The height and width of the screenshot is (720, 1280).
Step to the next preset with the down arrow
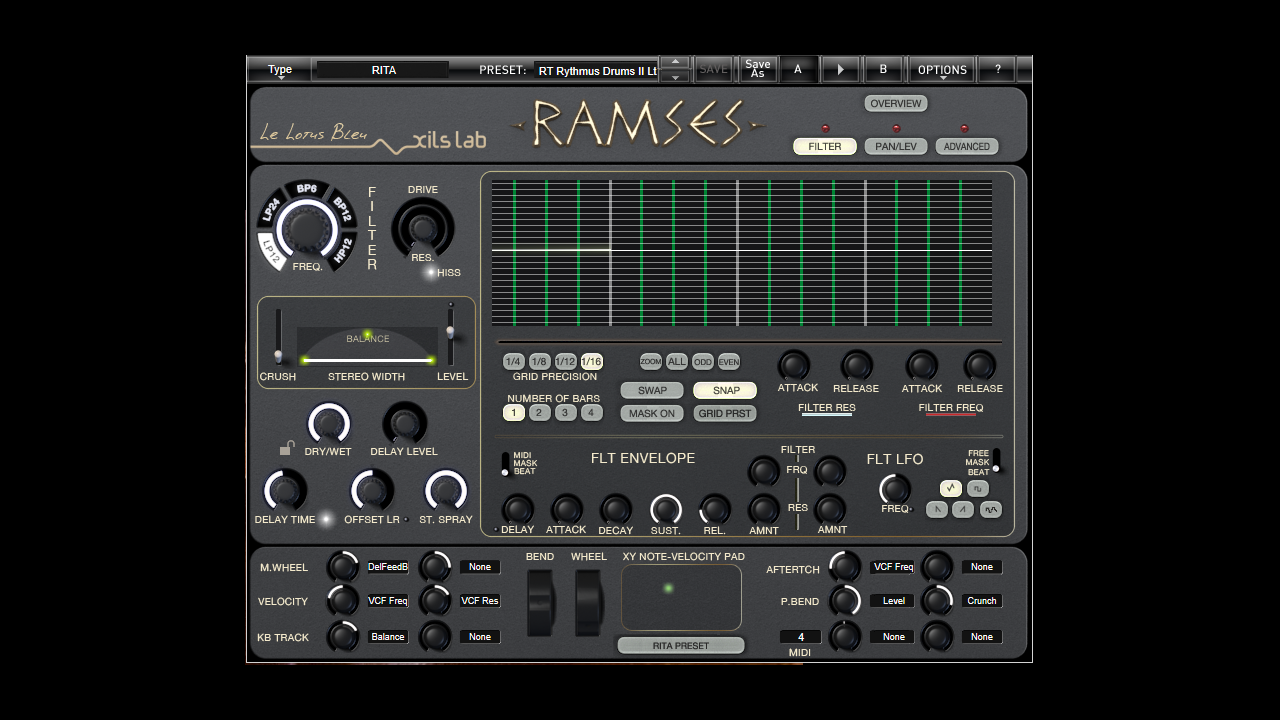676,76
